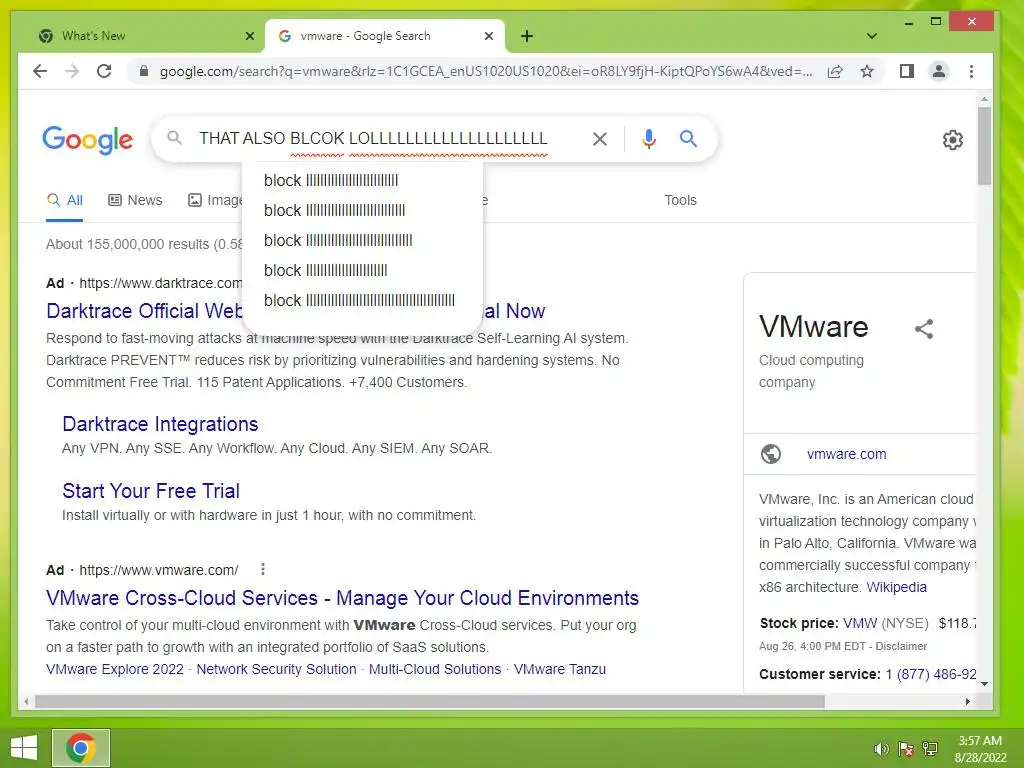Open a new tab
The height and width of the screenshot is (768, 1024).
click(527, 36)
